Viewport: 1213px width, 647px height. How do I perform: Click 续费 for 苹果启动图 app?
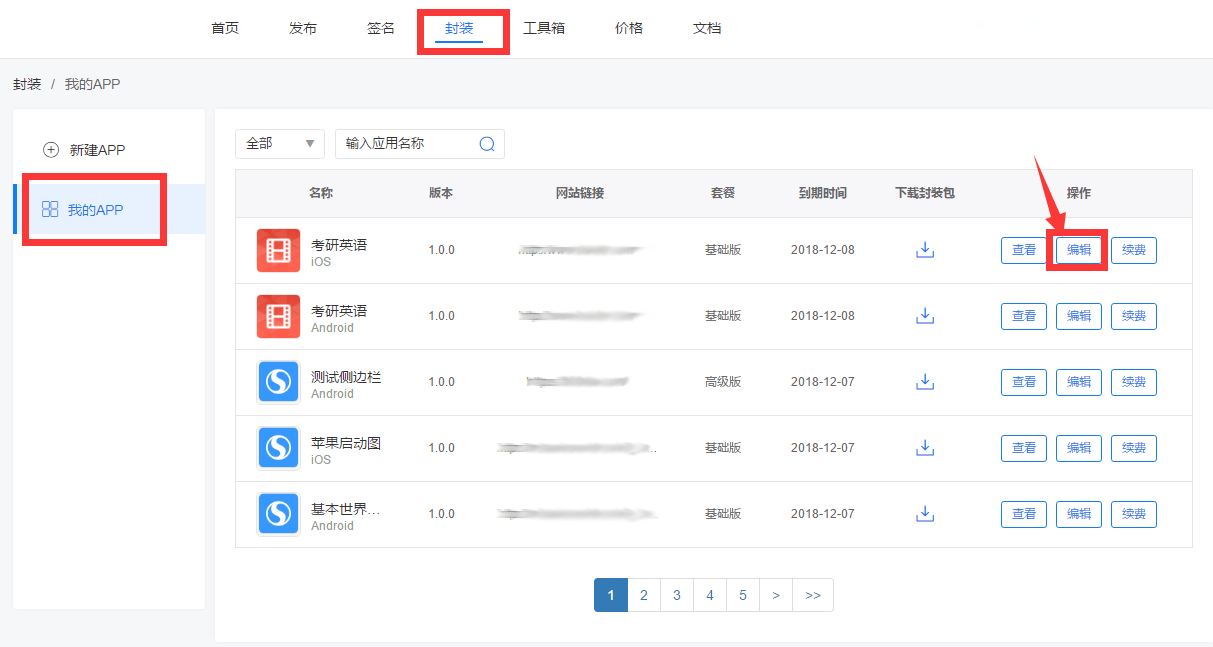[1133, 448]
